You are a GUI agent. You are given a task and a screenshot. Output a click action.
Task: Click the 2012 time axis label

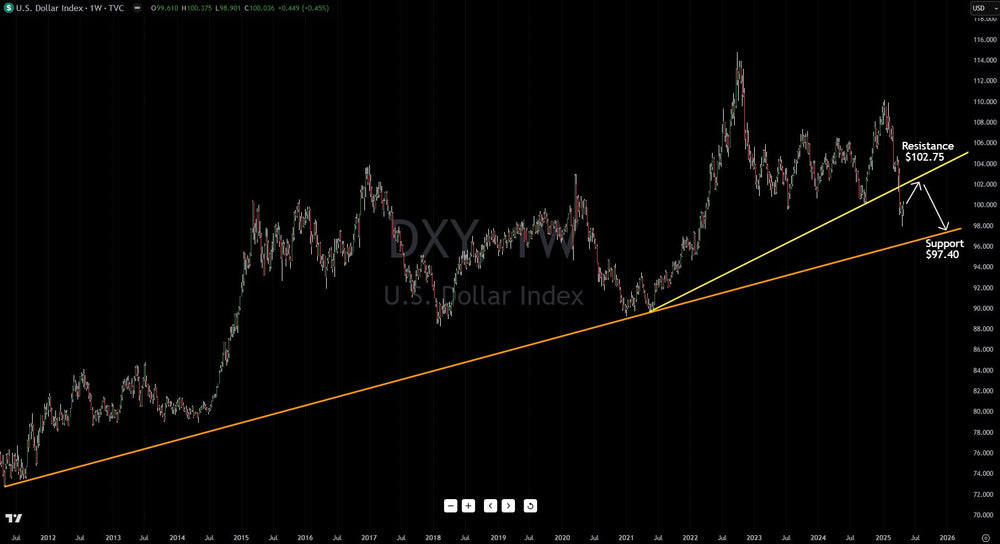coord(48,538)
